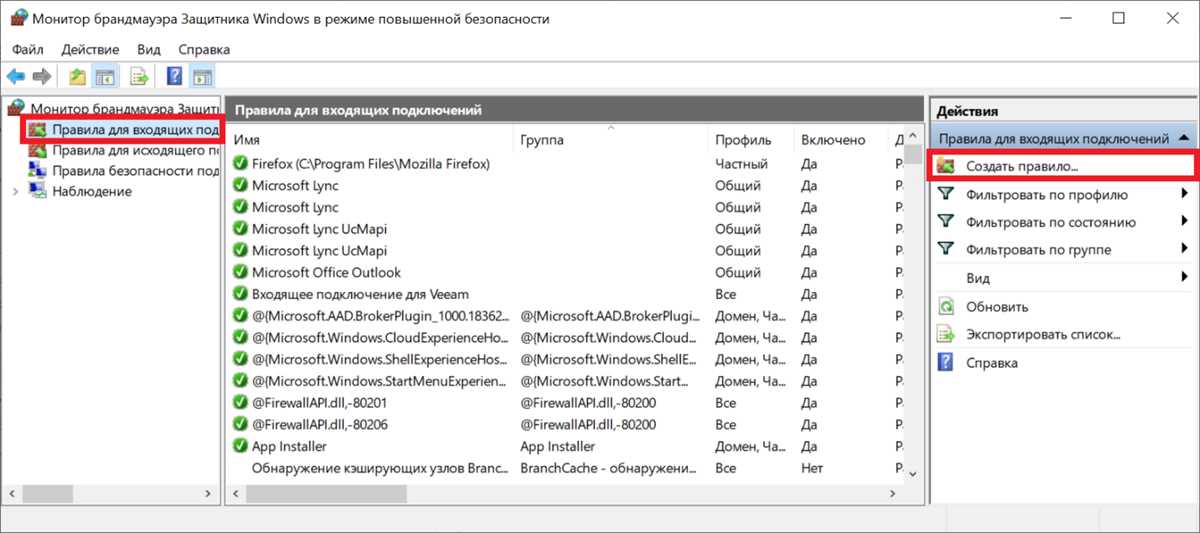
Task: Open the Фильтровать по группе submenu arrow
Action: 1184,250
